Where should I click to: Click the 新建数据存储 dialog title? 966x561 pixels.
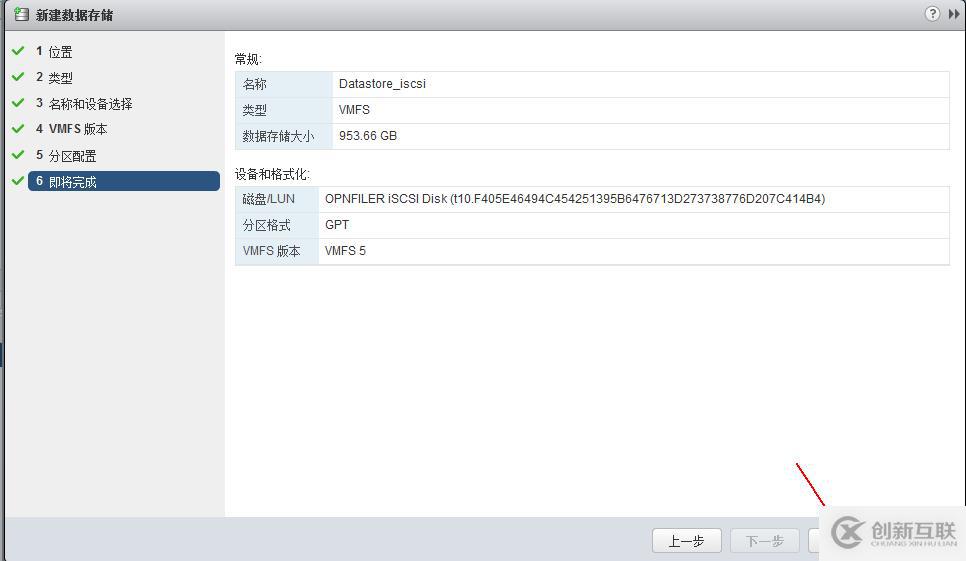(x=75, y=15)
